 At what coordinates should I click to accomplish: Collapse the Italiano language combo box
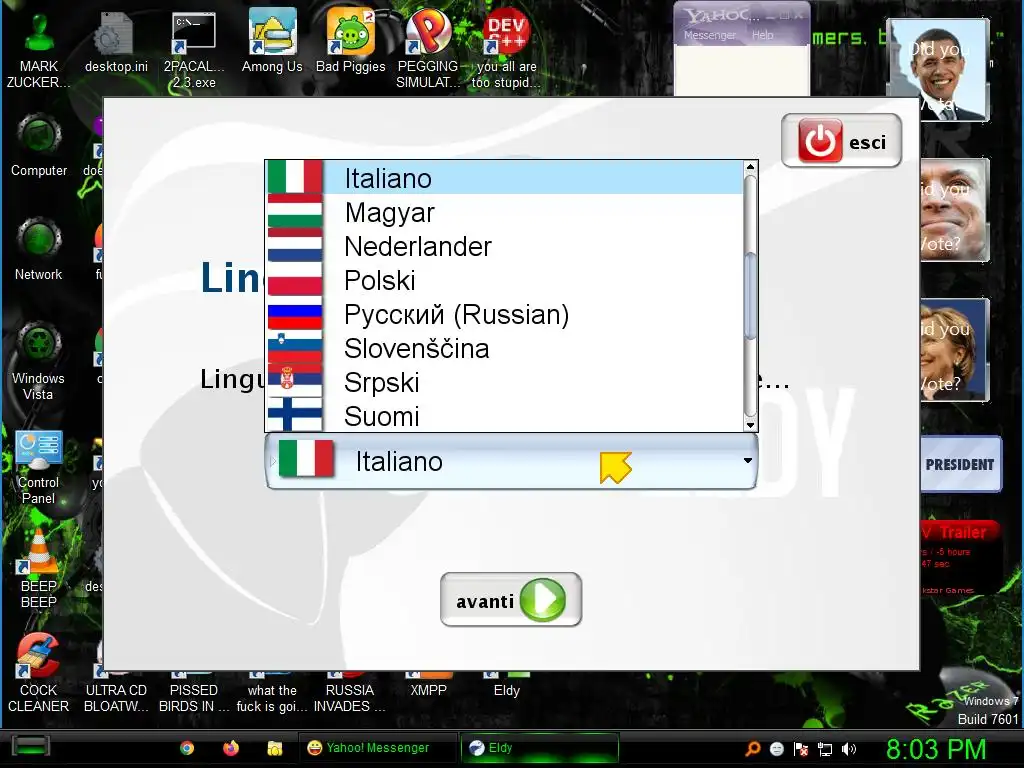point(511,461)
